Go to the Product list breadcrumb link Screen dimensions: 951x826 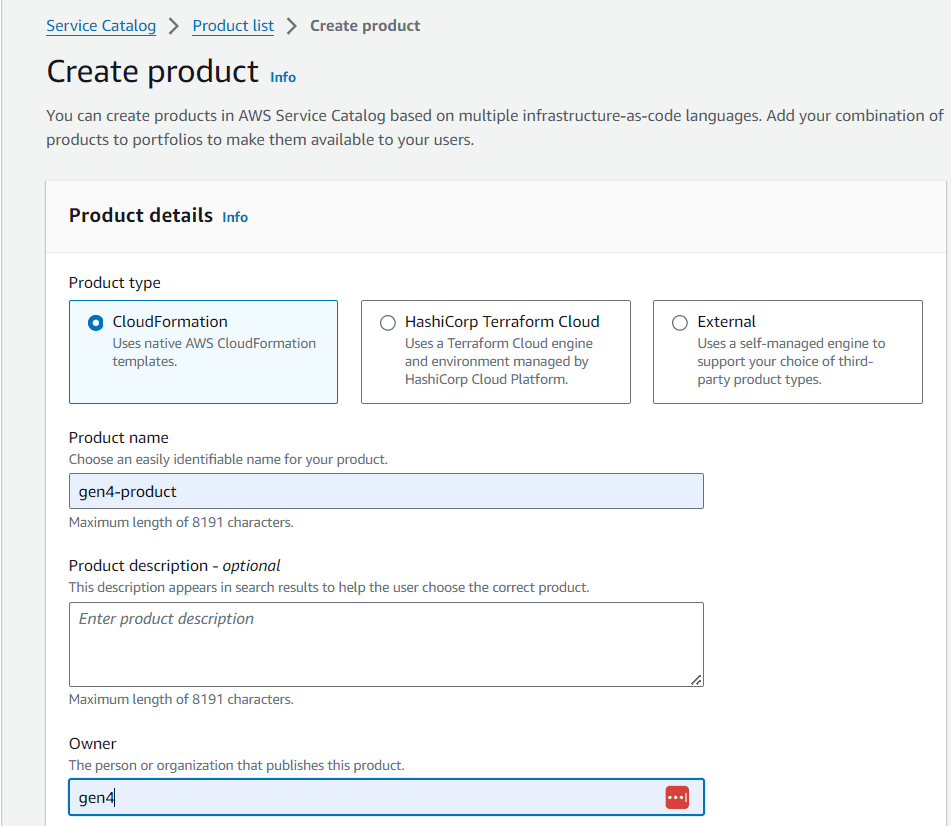233,26
